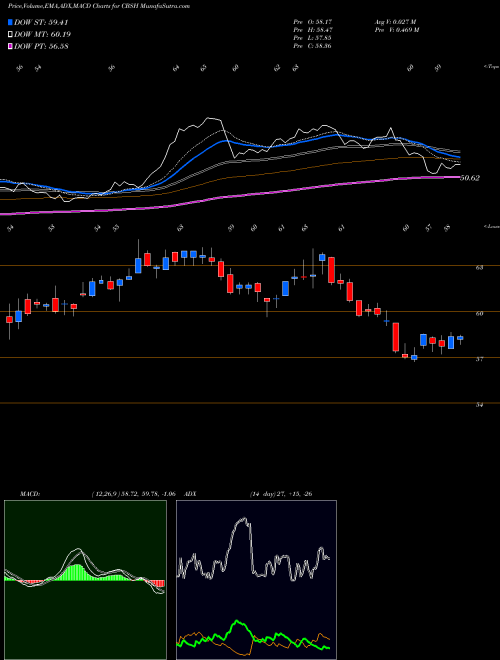Click the ADX '(14 day)' values text

pyautogui.click(x=280, y=494)
